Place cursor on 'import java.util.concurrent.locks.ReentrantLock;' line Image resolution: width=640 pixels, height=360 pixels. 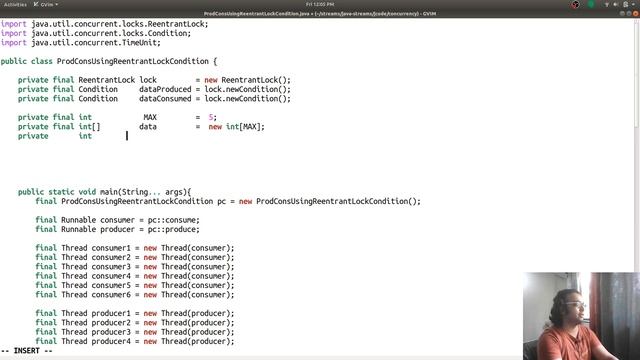click(x=104, y=24)
